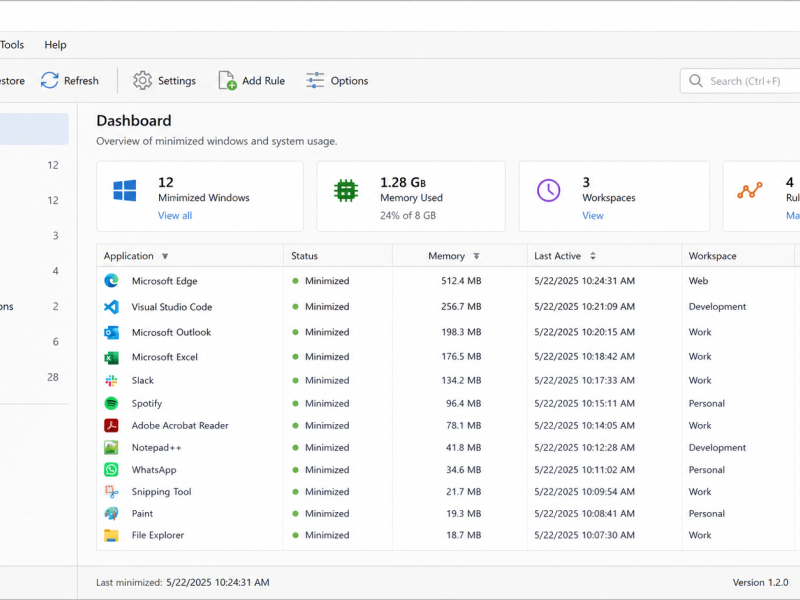Click the Options sliders icon

point(315,81)
